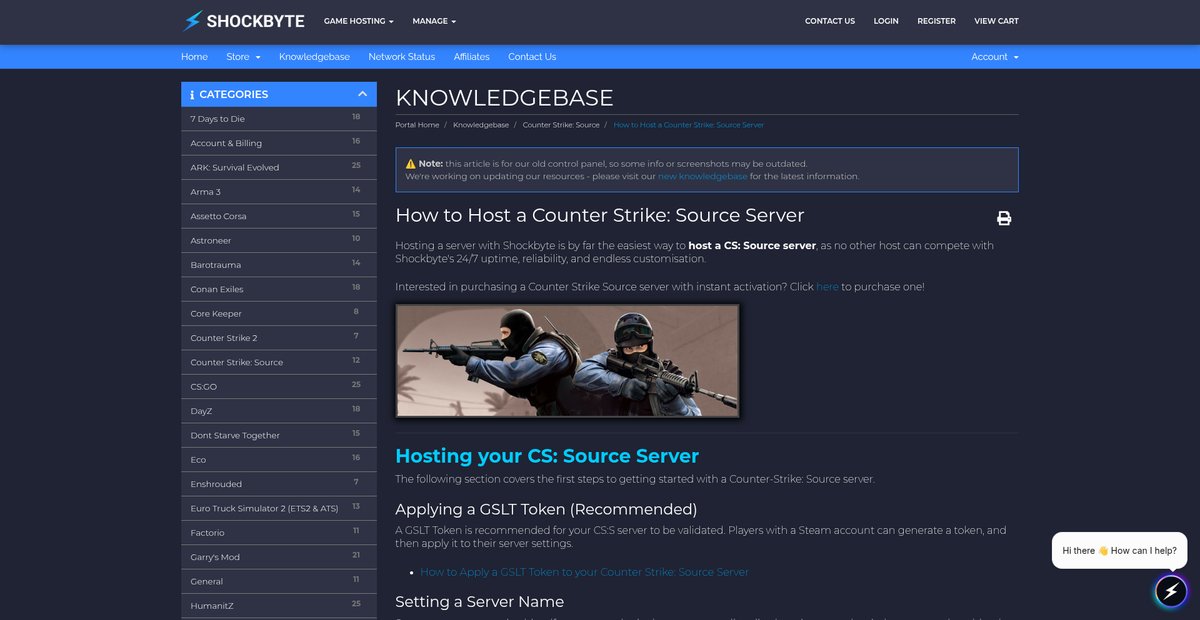Open the new knowledgebase link
This screenshot has height=620, width=1200.
702,176
